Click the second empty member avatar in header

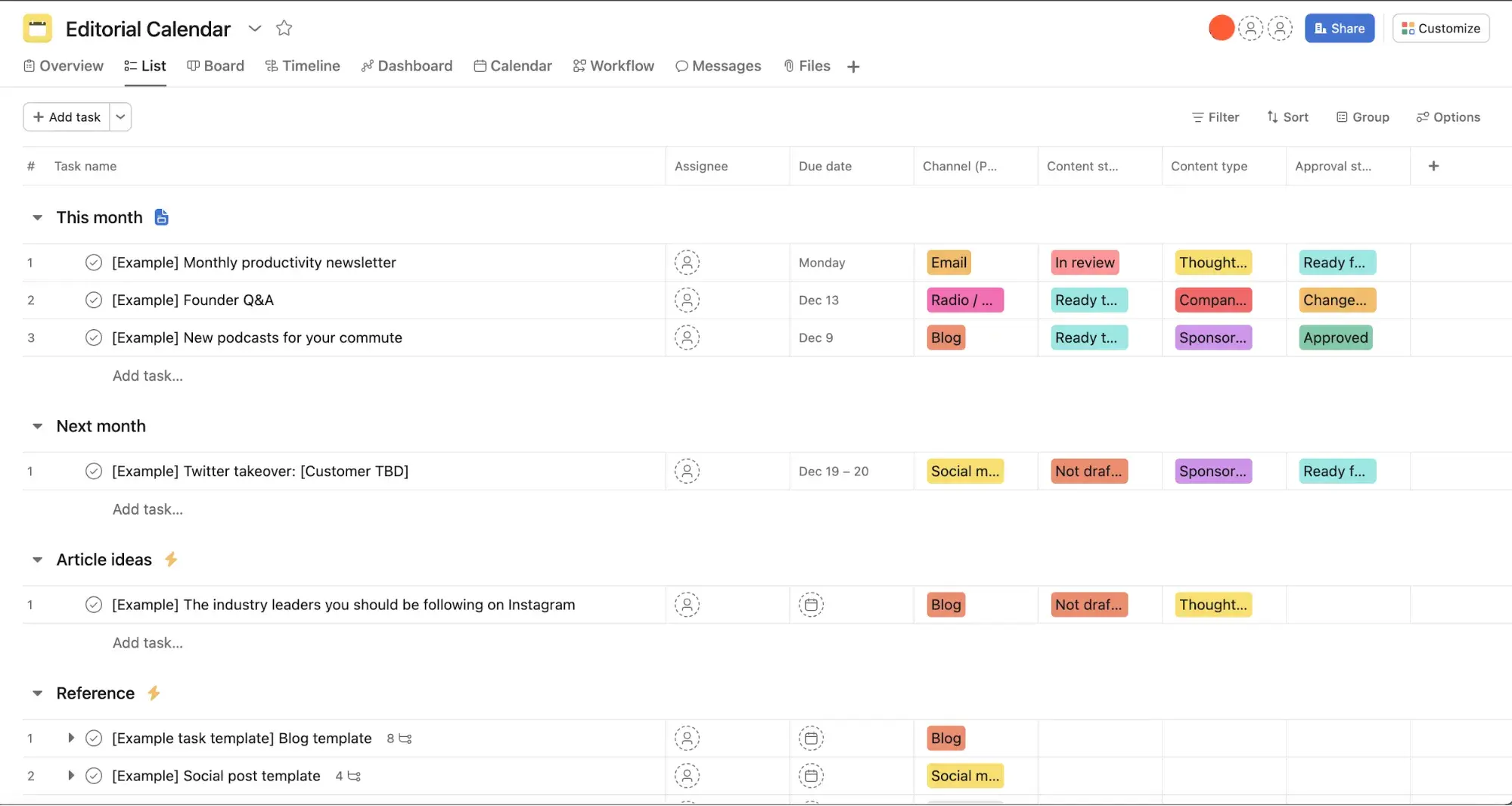1280,28
